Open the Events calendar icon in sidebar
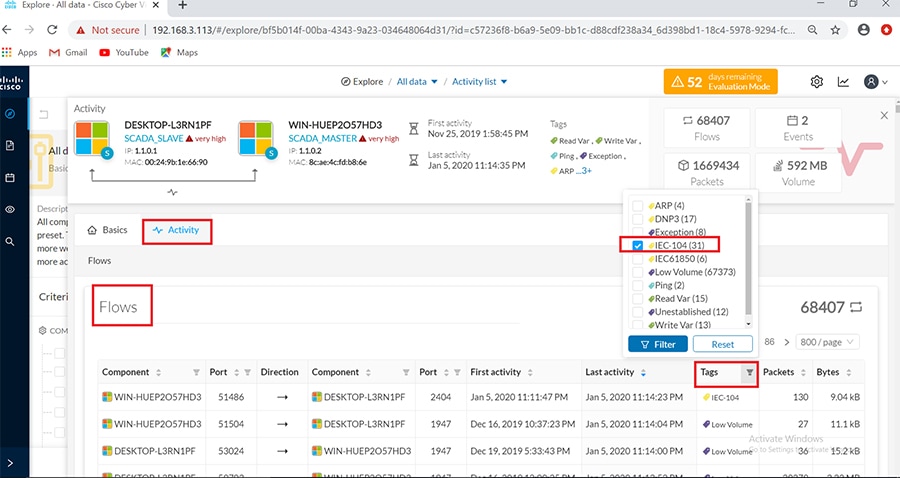Image resolution: width=900 pixels, height=478 pixels. pos(10,178)
